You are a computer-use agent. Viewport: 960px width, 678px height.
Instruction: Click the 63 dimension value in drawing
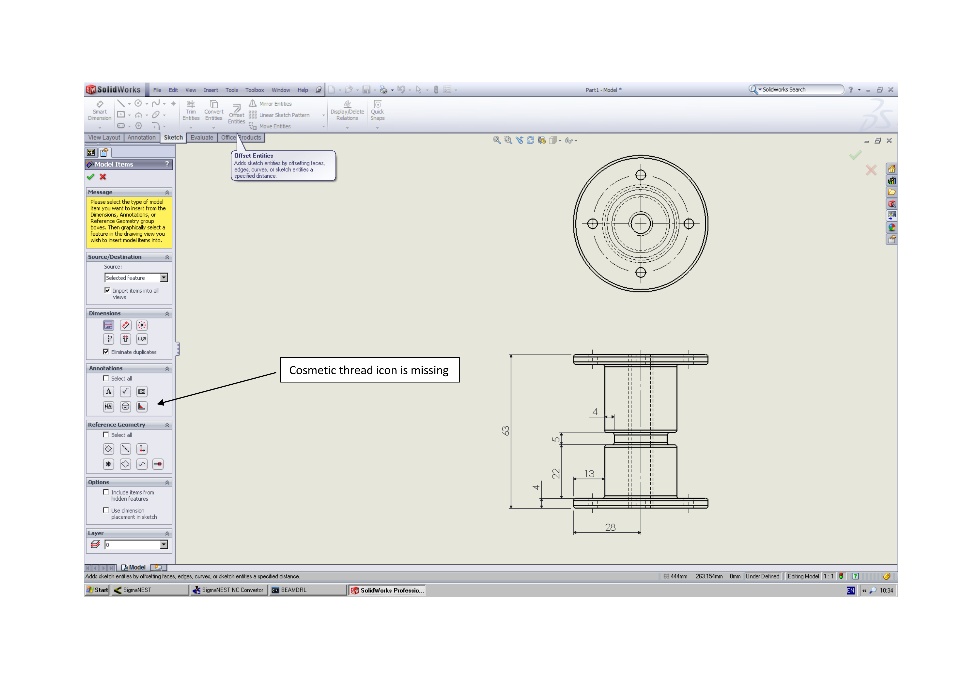(506, 431)
